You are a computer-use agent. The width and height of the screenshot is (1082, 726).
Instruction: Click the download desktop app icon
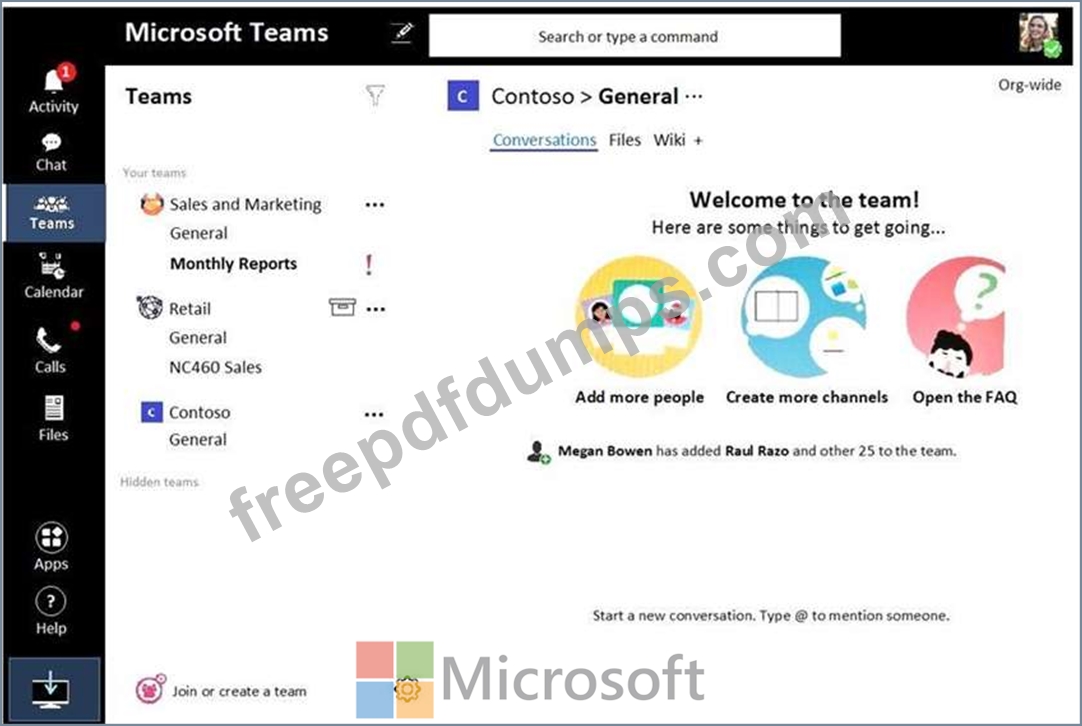pos(51,689)
